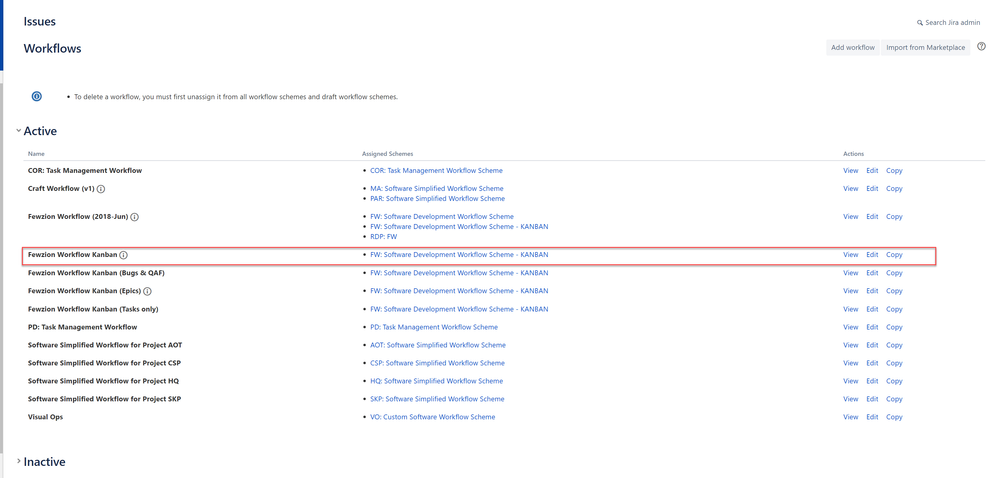This screenshot has height=478, width=999.
Task: Focus the Search Jira admin field
Action: click(x=952, y=23)
